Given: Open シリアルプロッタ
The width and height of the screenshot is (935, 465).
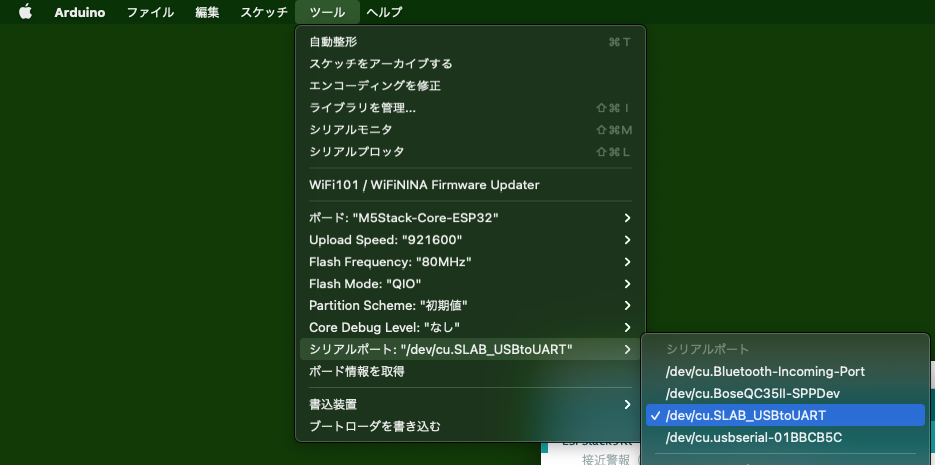Looking at the screenshot, I should 470,152.
